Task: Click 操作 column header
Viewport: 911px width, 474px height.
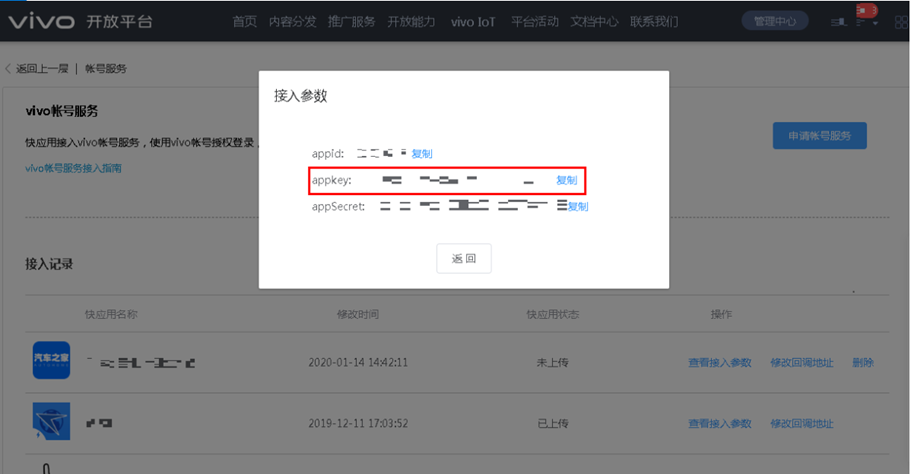Action: click(x=721, y=314)
